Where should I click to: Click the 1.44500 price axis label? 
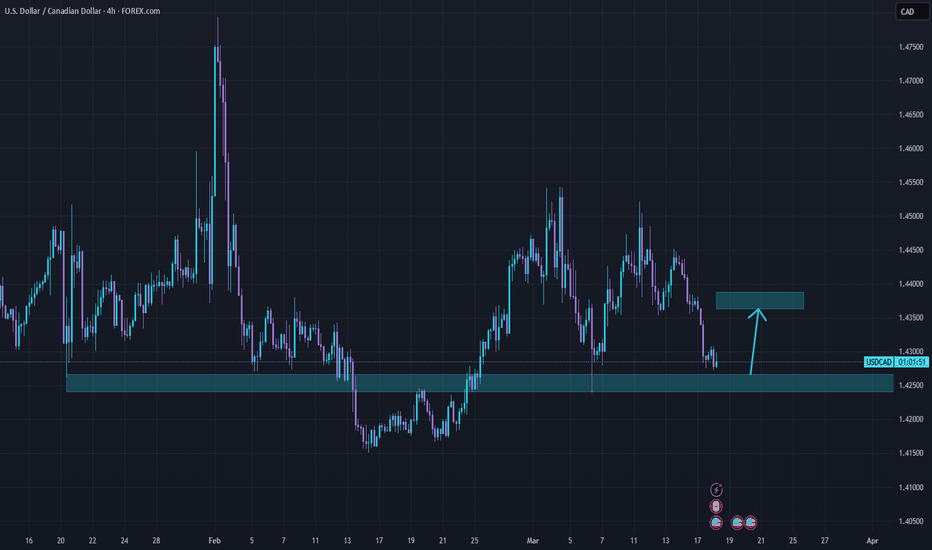911,250
